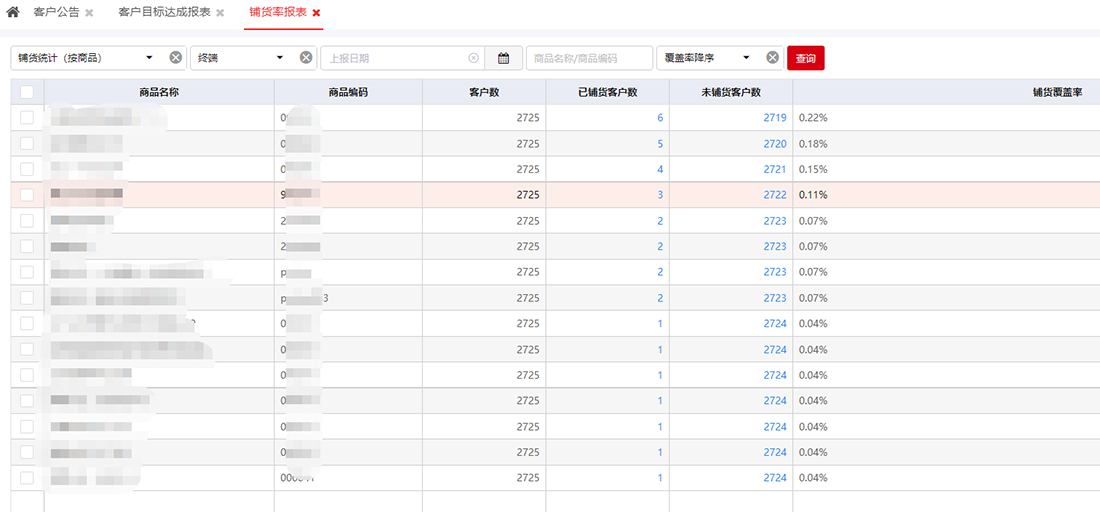Toggle the select-all header checkbox

pyautogui.click(x=27, y=92)
